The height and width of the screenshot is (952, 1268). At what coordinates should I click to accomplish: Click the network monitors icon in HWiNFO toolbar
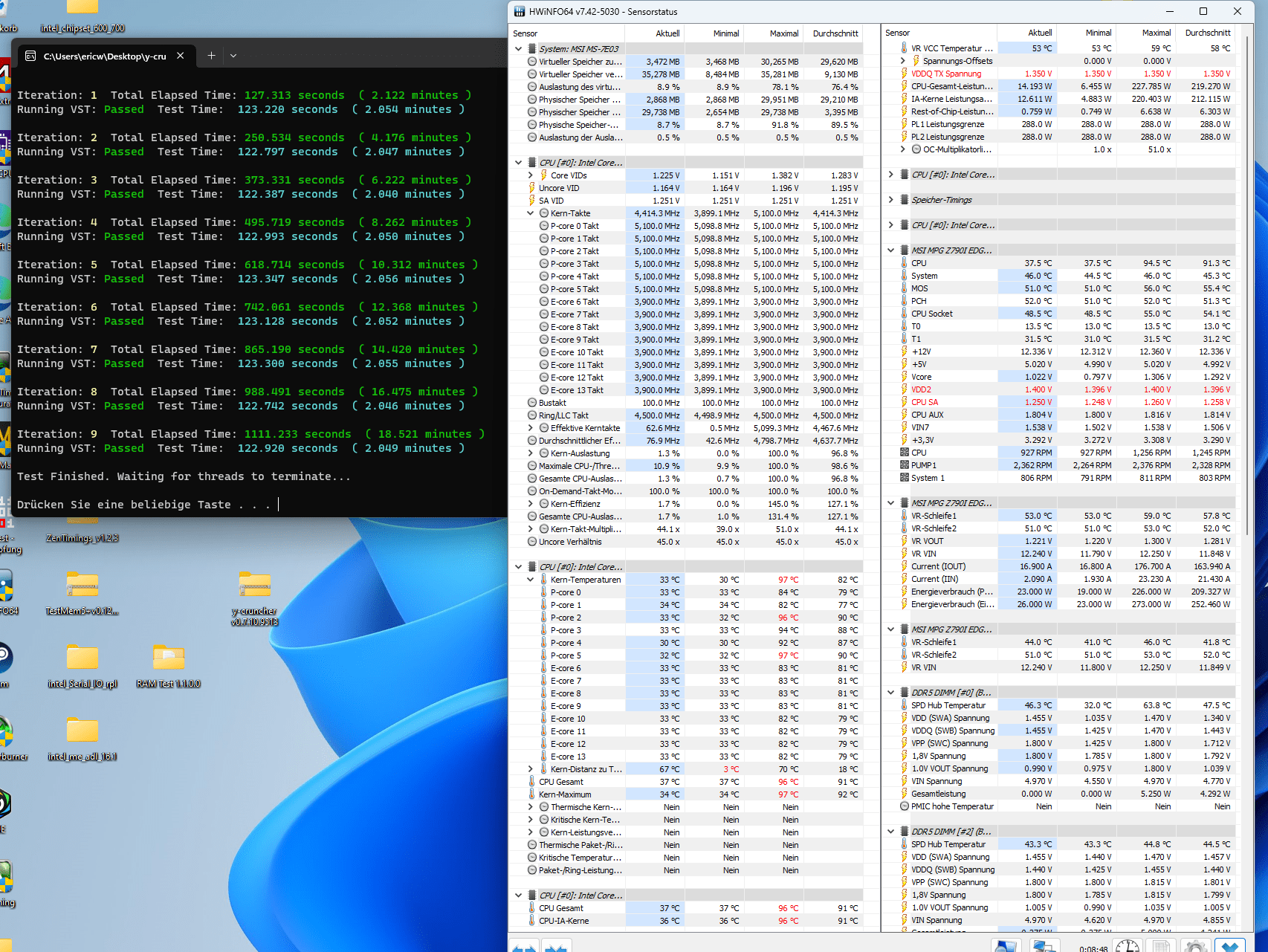(1045, 945)
